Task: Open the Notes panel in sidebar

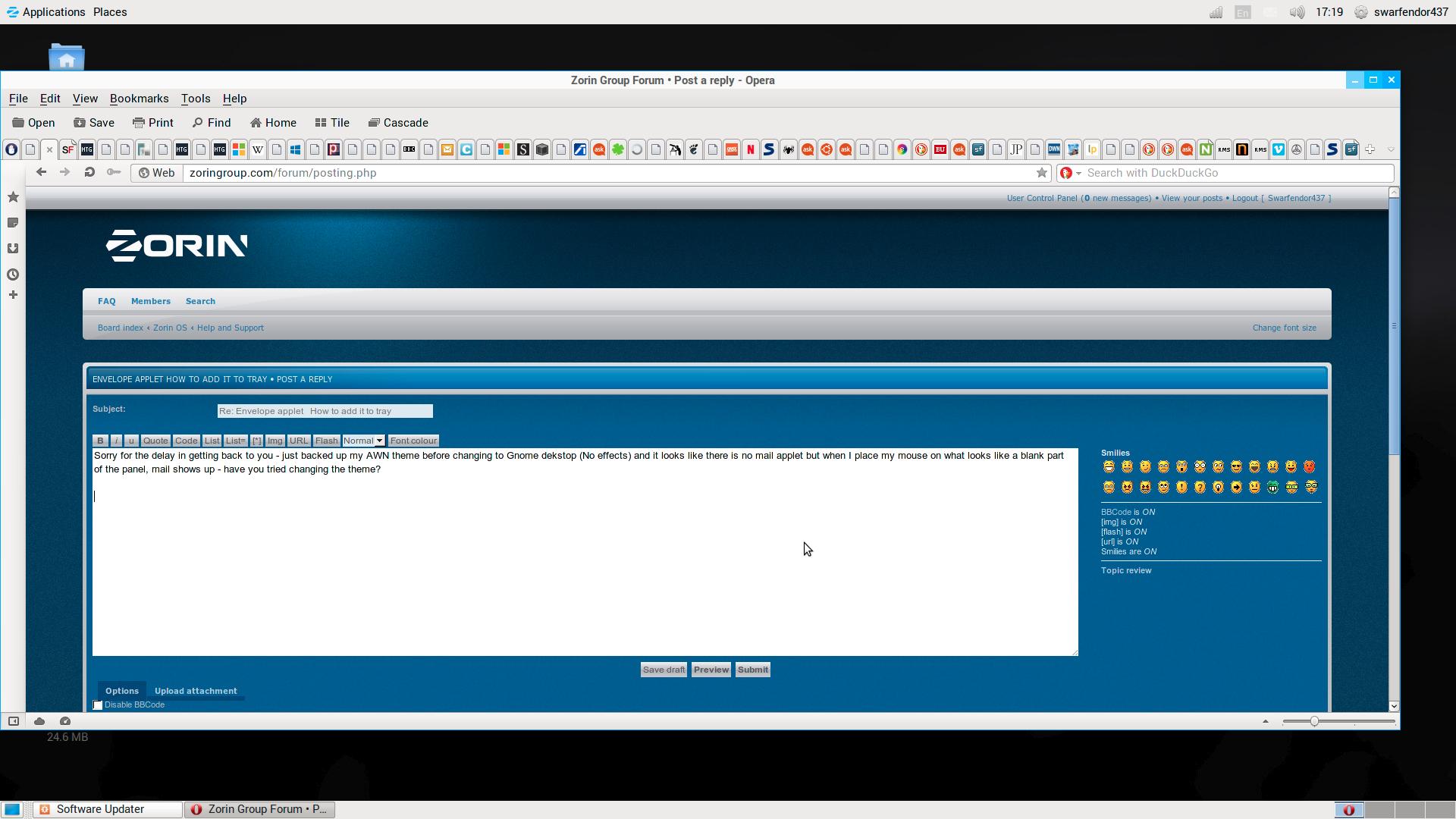Action: (x=13, y=223)
